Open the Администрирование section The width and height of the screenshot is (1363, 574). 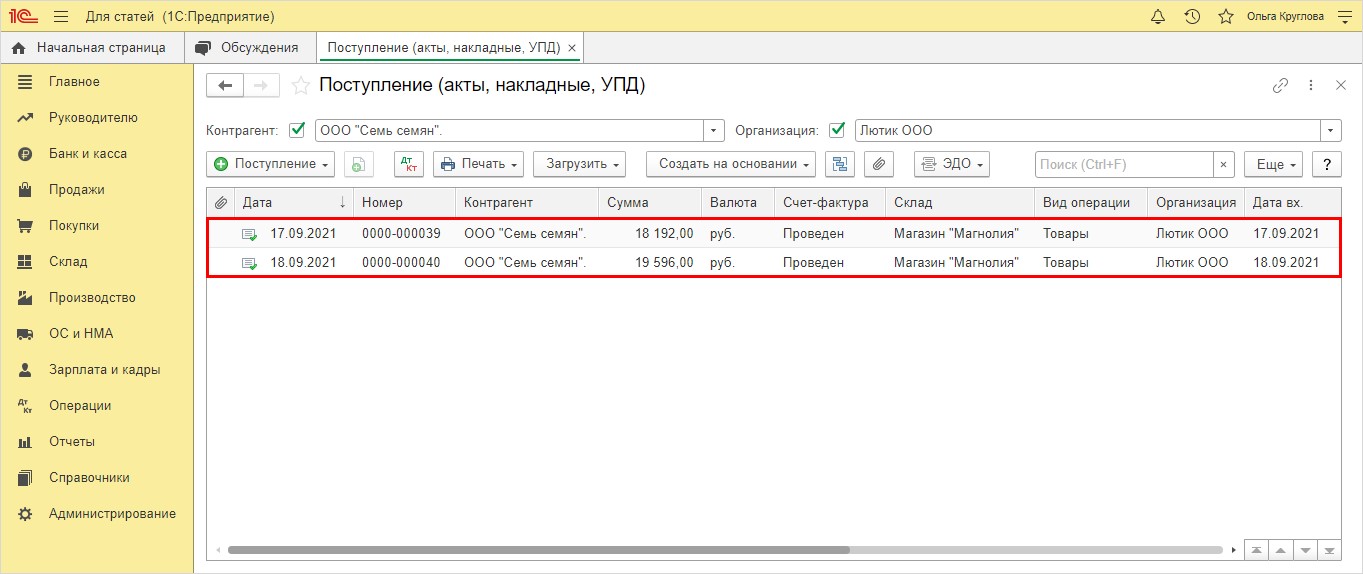click(x=97, y=514)
